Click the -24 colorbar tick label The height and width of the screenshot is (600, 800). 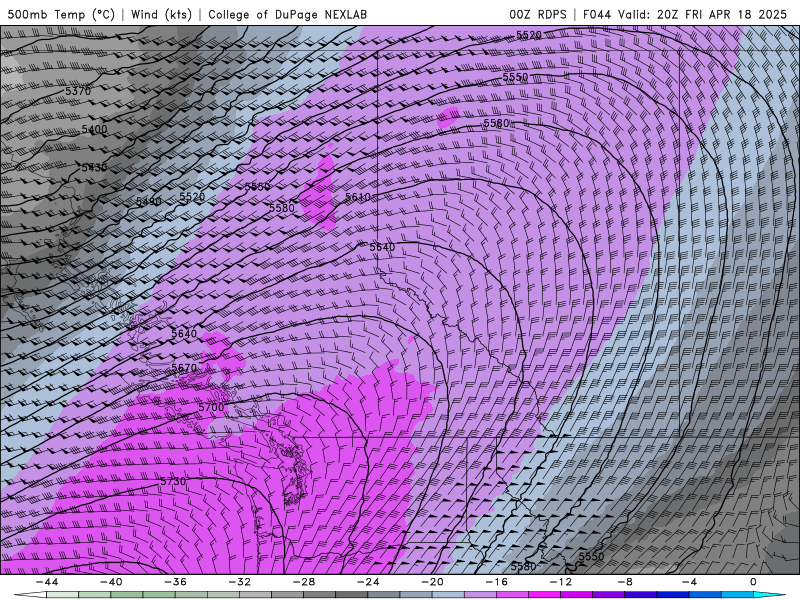[368, 582]
